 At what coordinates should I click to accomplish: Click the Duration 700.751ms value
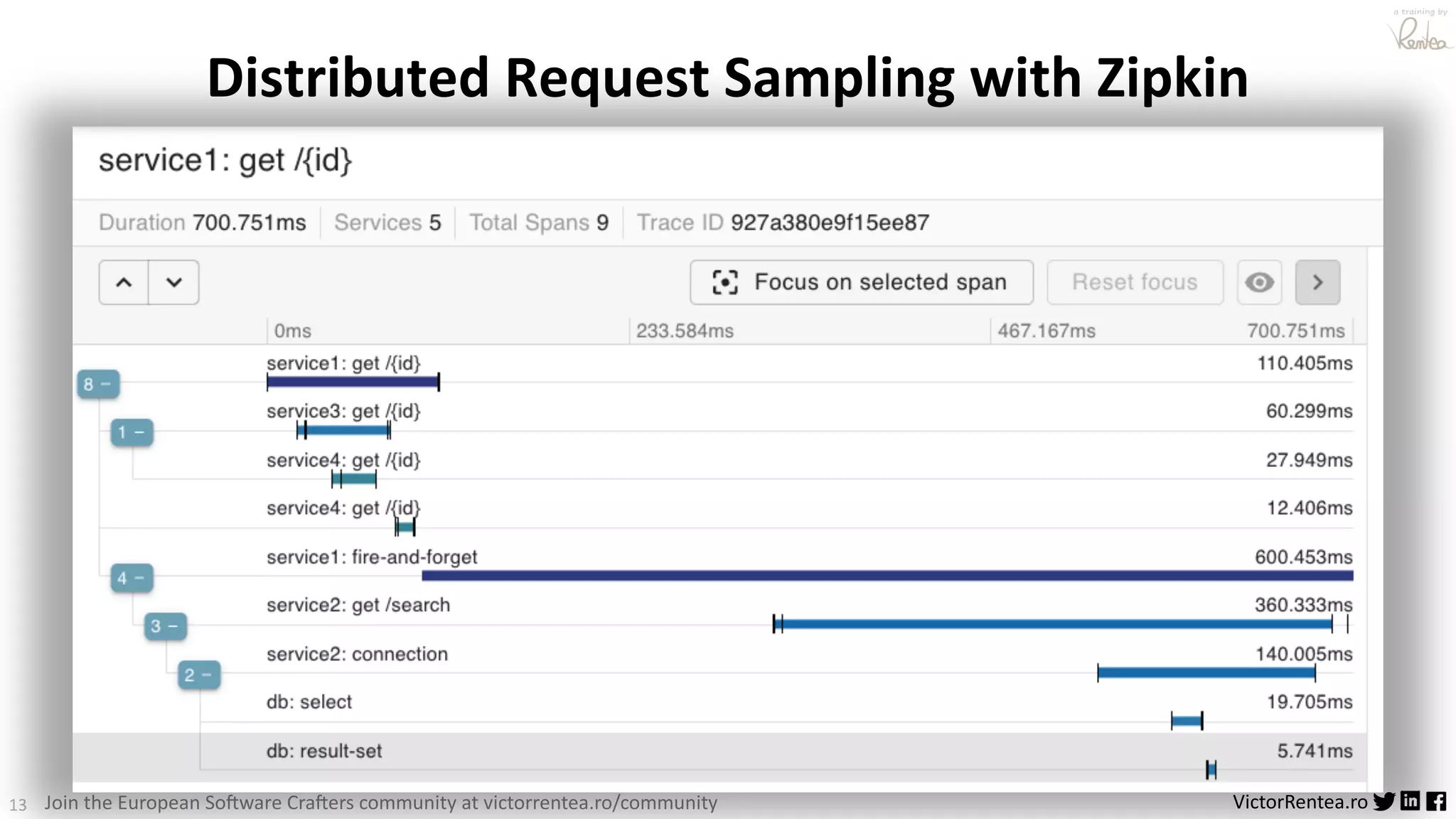[250, 223]
